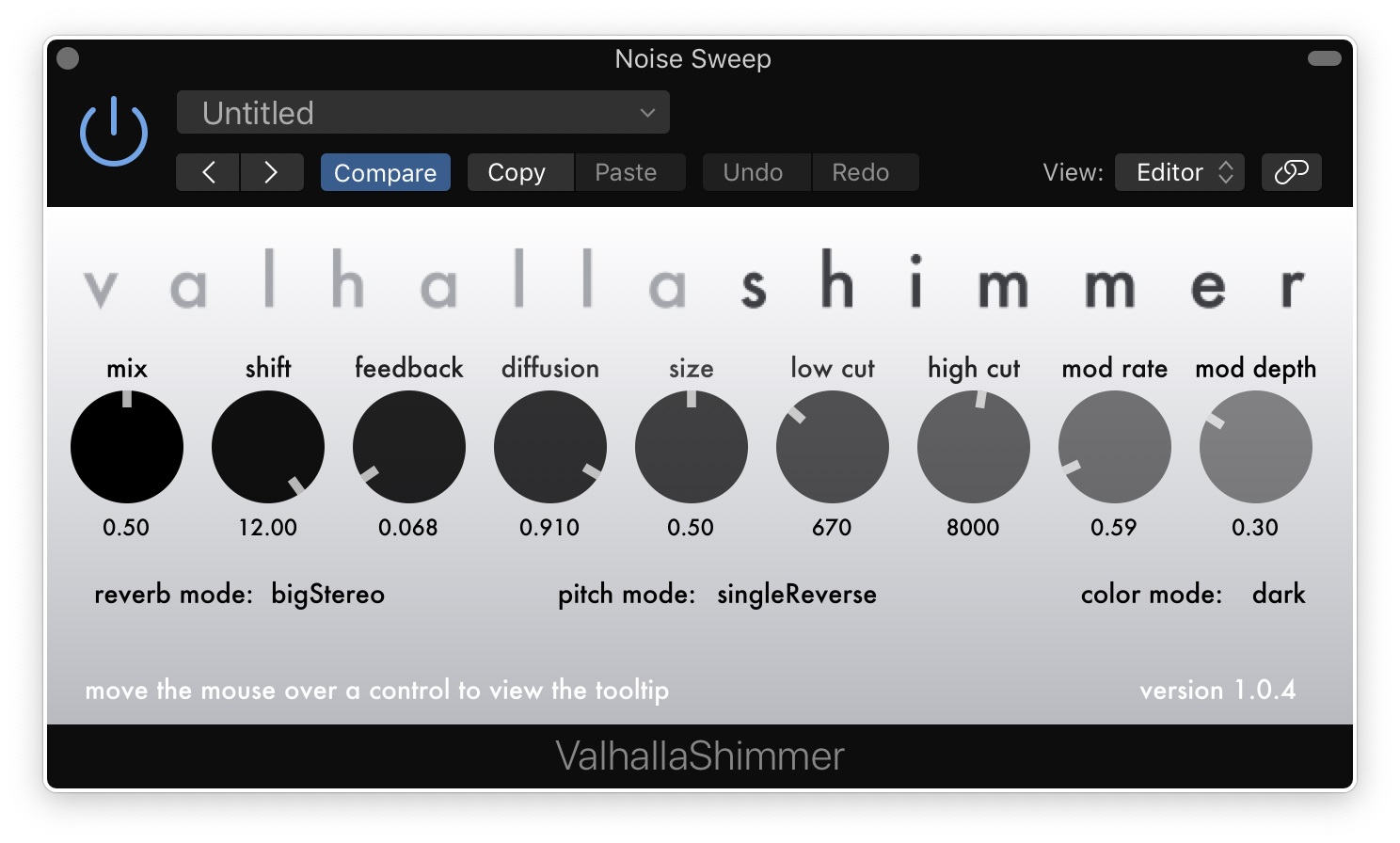Click the Redo button
Screen dimensions: 1400x843
point(865,172)
